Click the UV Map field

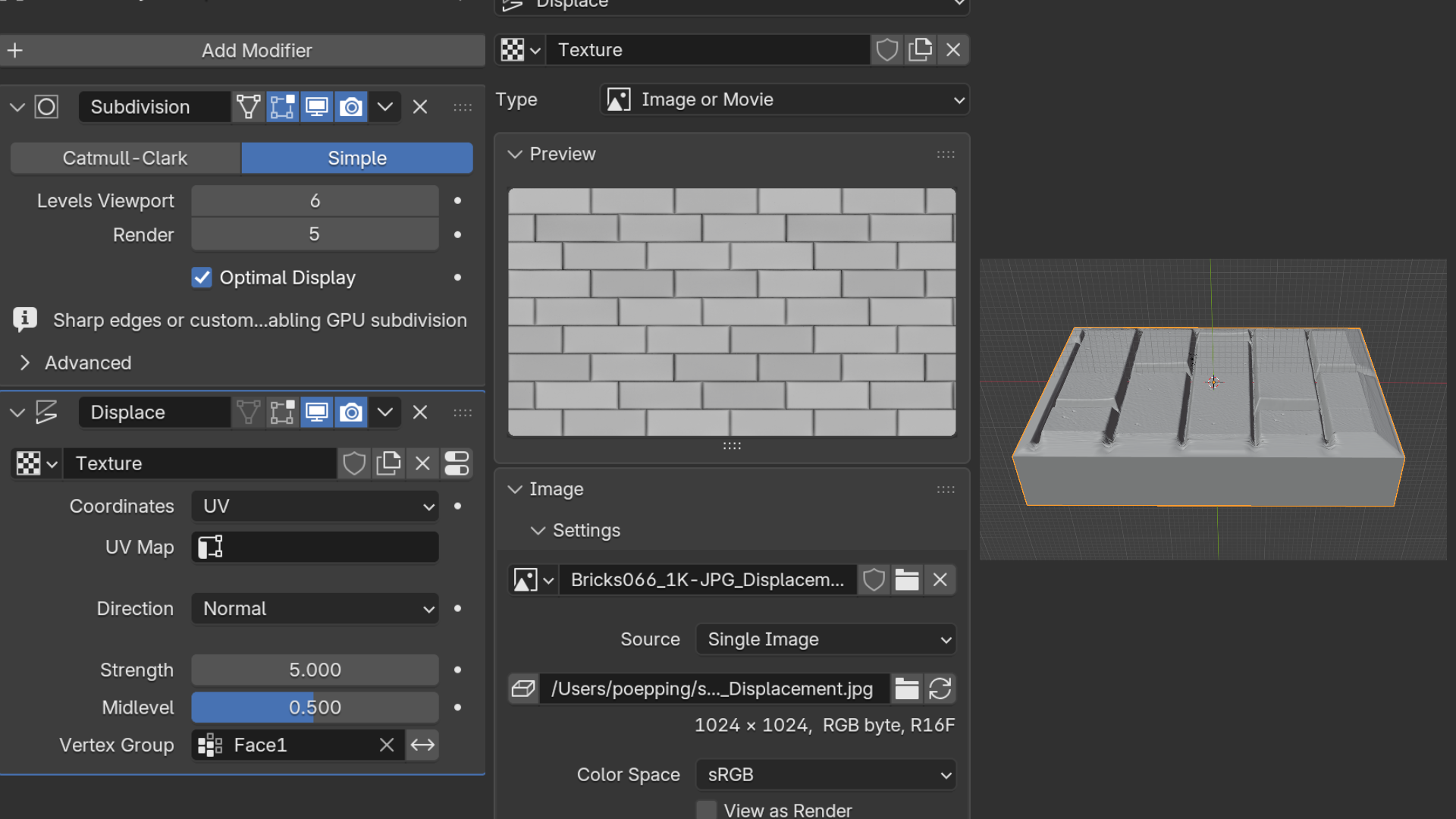coord(315,548)
